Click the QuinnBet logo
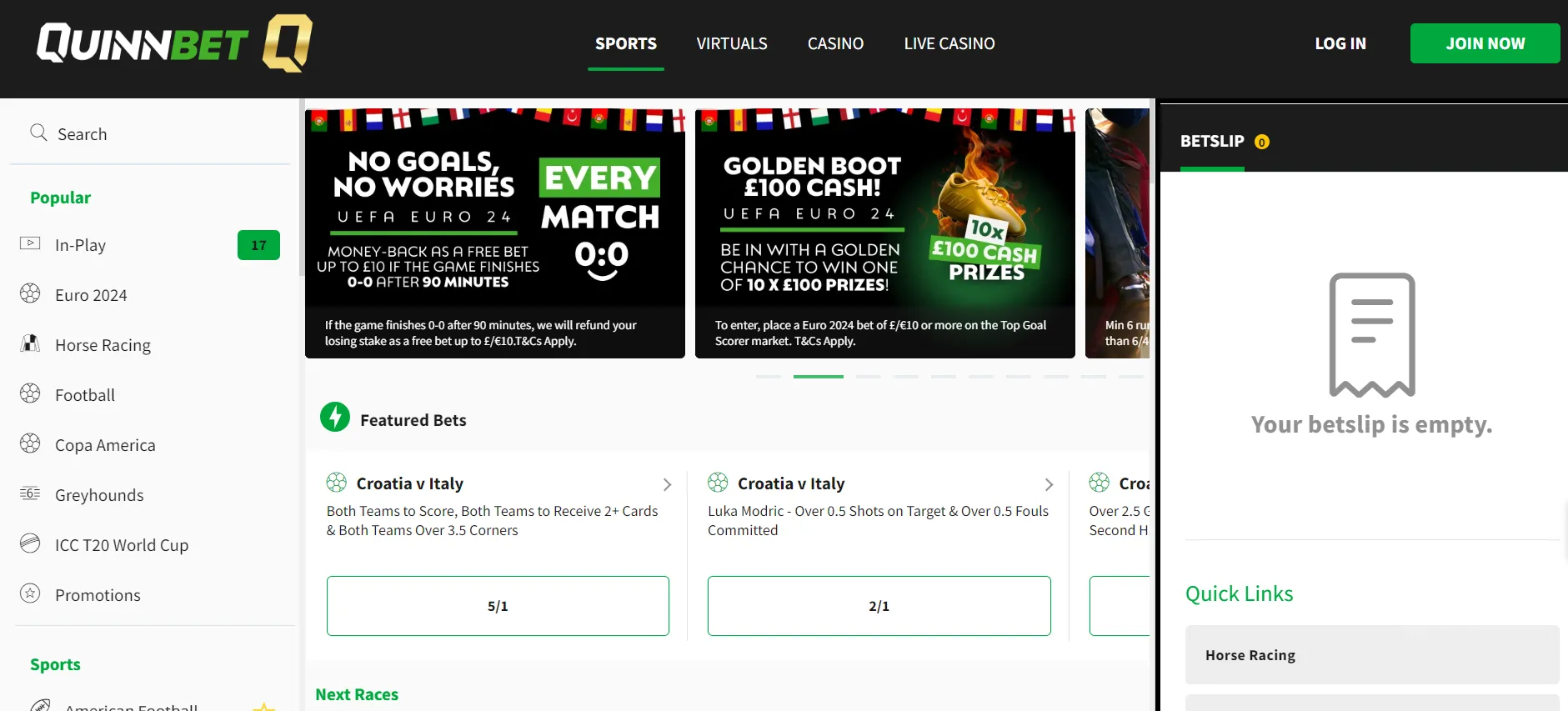The height and width of the screenshot is (711, 1568). 174,43
